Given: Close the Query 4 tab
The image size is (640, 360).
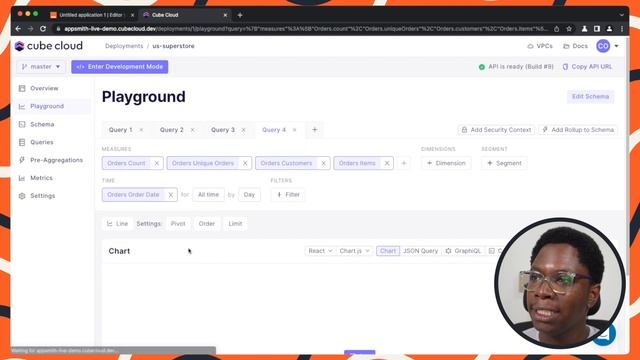Looking at the screenshot, I should click(x=294, y=130).
